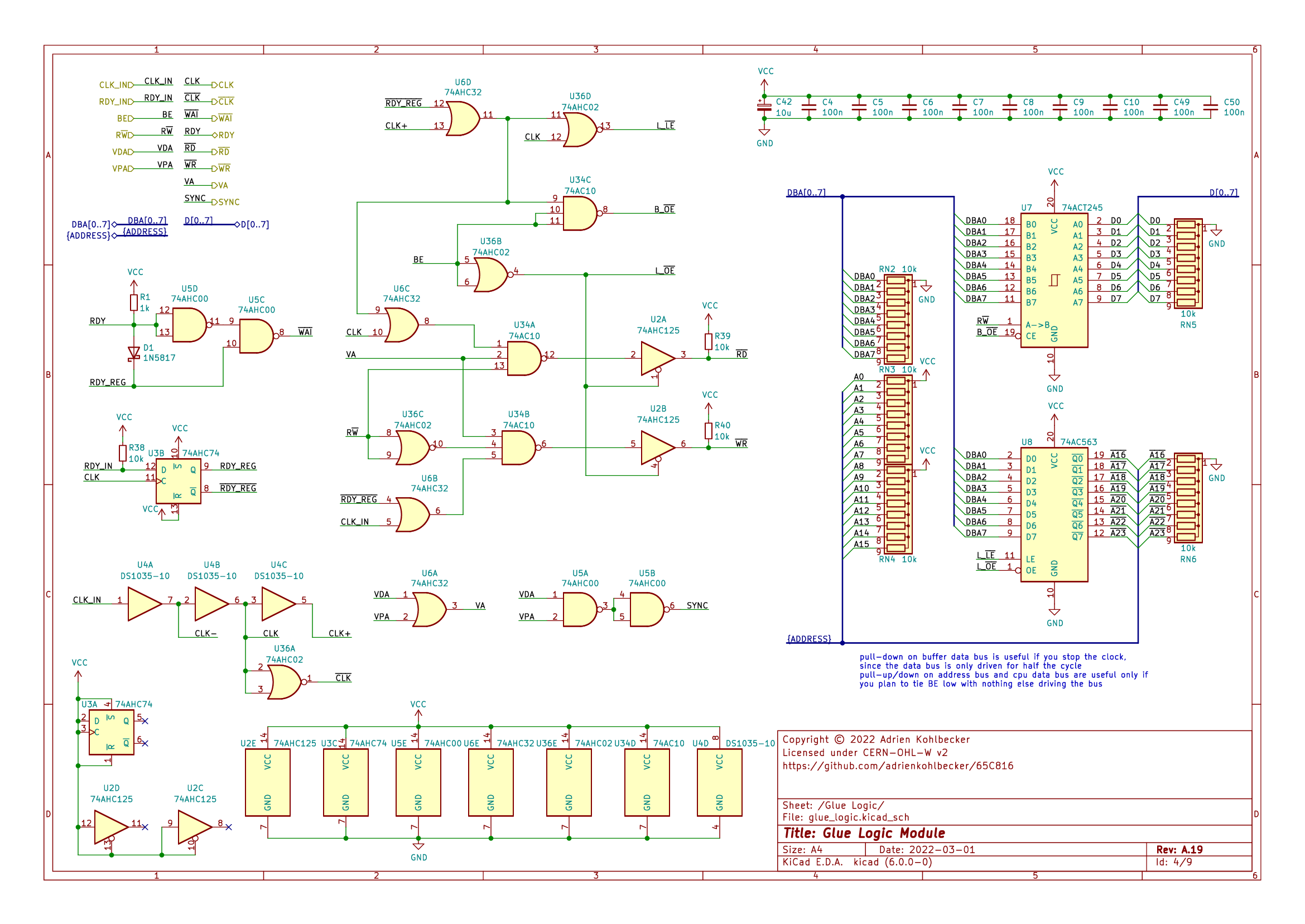Image resolution: width=1305 pixels, height=924 pixels.
Task: Select the Copyright 2022 Adrien Kohlbecker line
Action: (876, 739)
